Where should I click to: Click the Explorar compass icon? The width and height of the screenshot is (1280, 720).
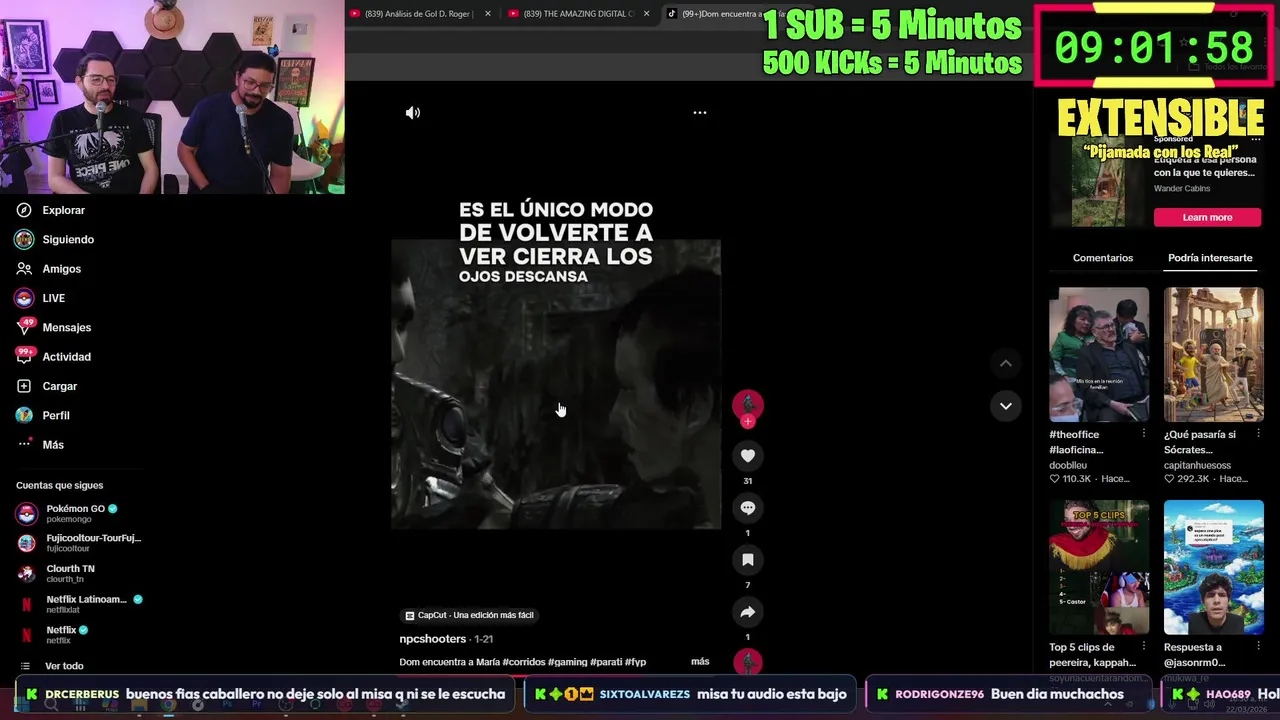(24, 210)
